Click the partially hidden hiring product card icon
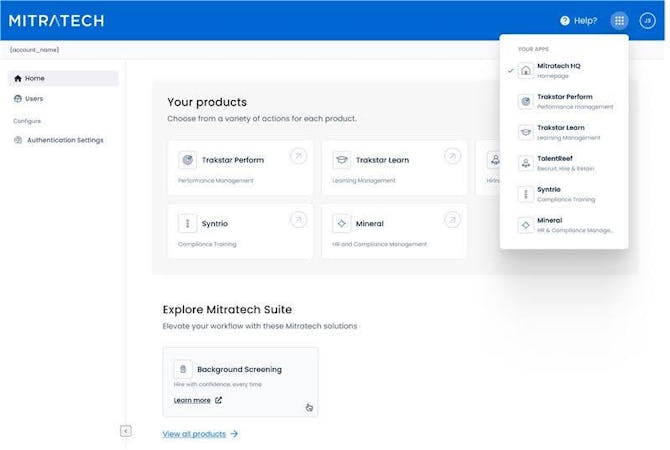The image size is (670, 450). pos(494,160)
